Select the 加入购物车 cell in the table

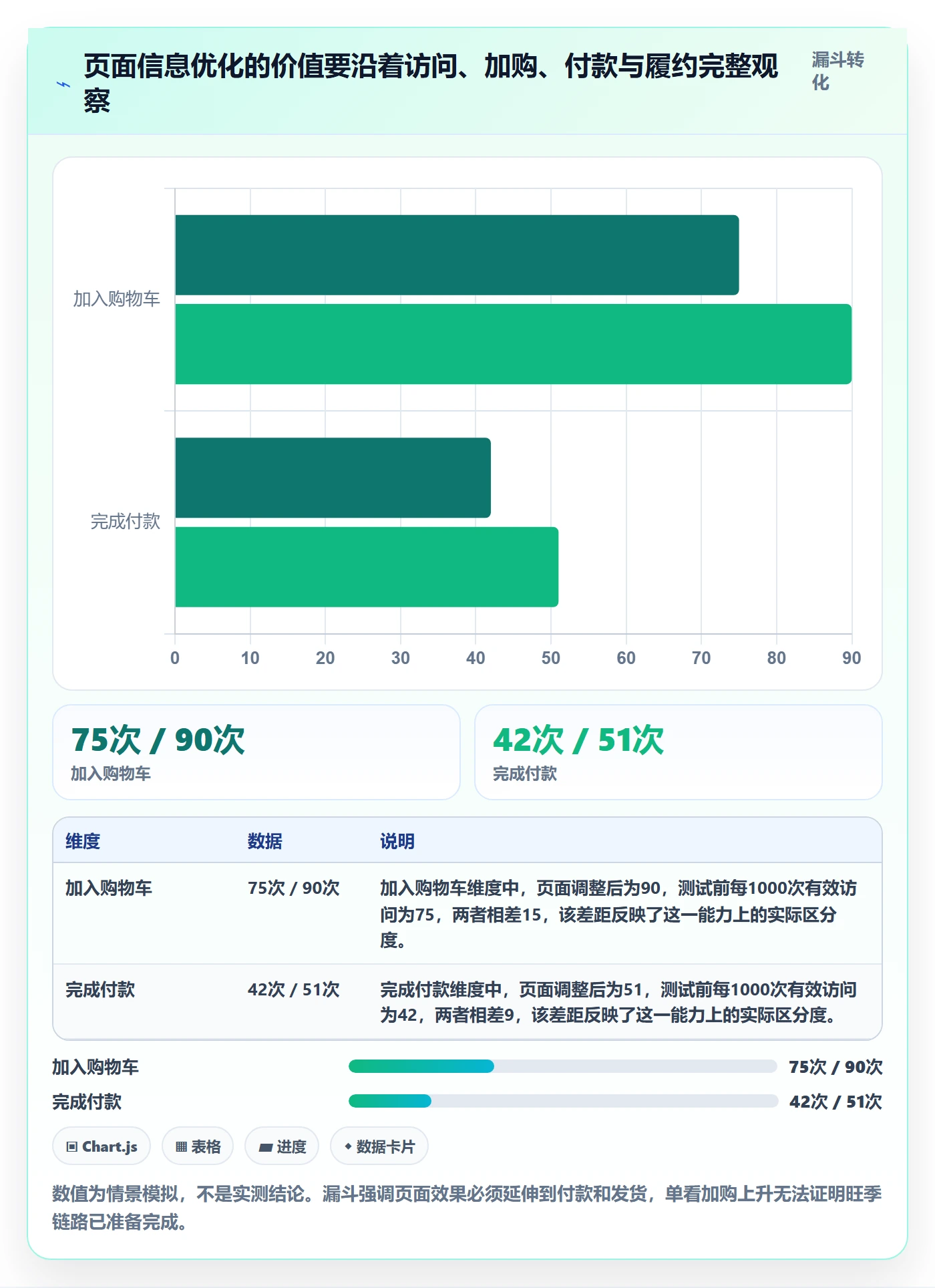tap(109, 888)
